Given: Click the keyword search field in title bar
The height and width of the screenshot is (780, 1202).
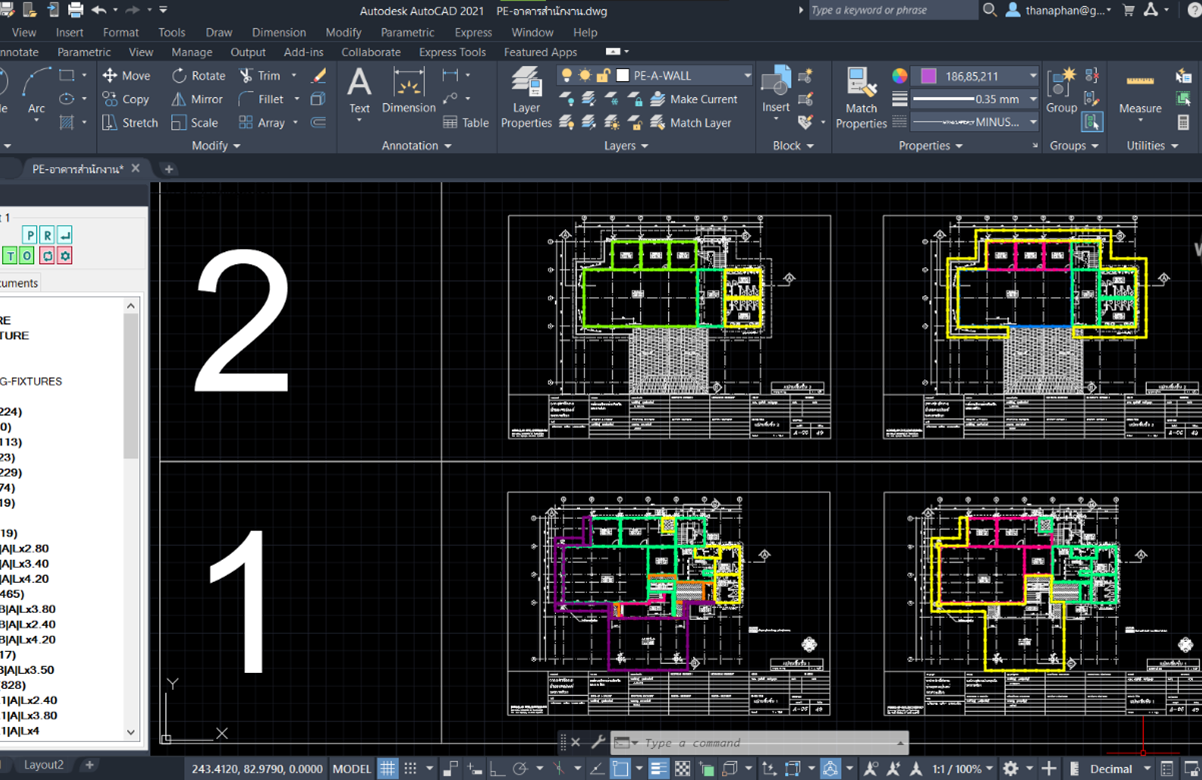Looking at the screenshot, I should click(x=892, y=10).
